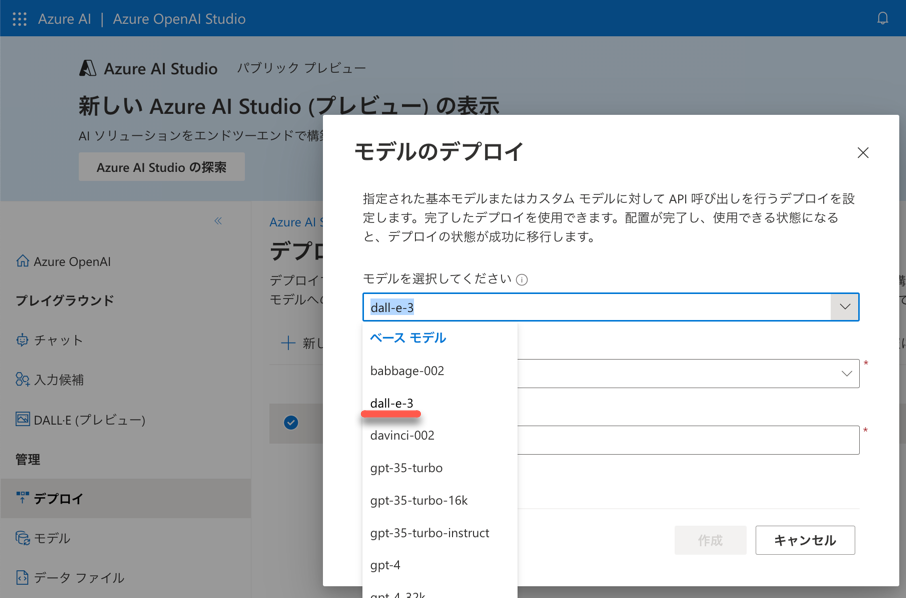
Task: Click the info icon next to モデルを選択してください
Action: point(522,280)
